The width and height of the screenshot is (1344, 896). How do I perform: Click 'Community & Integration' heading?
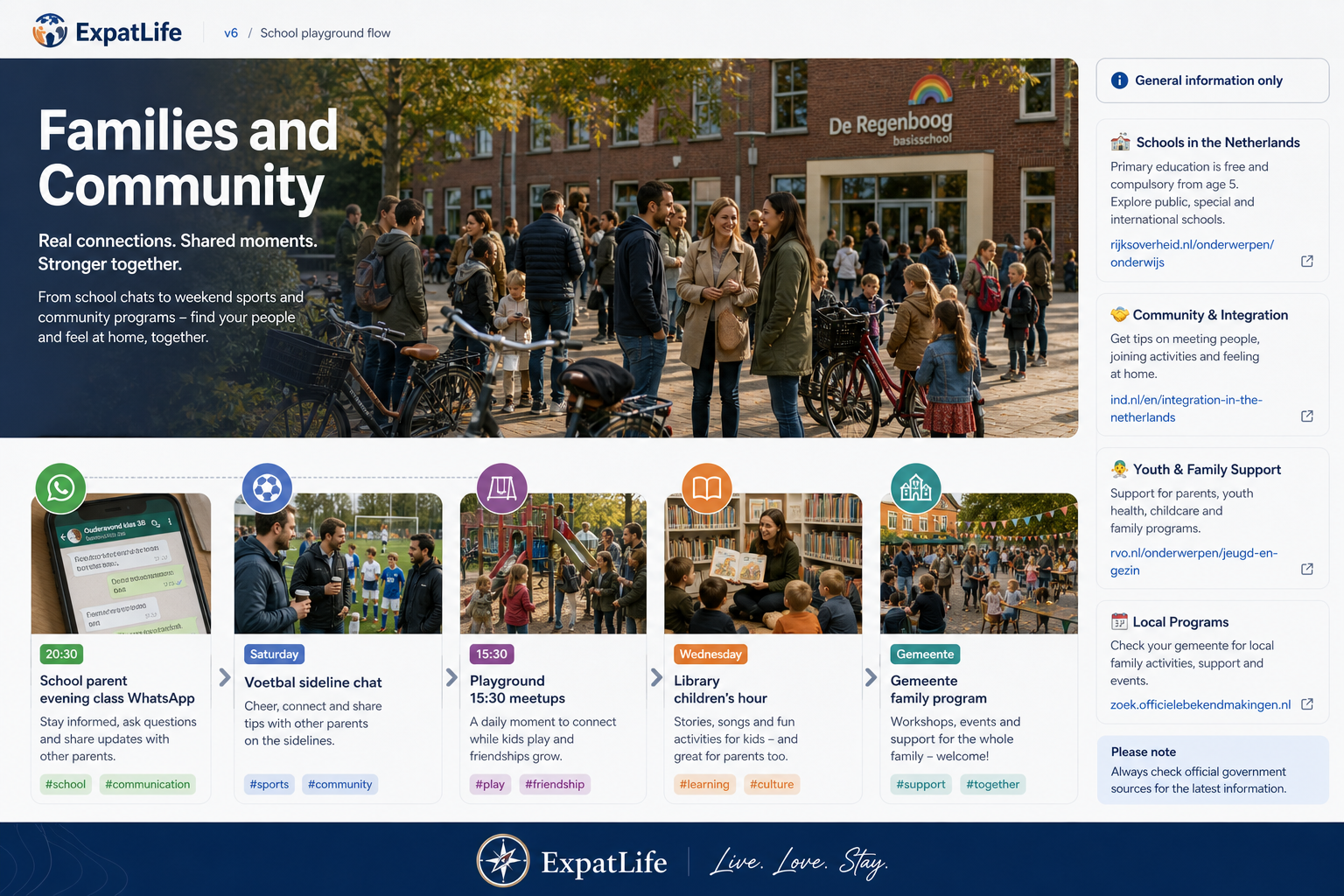[x=1210, y=315]
